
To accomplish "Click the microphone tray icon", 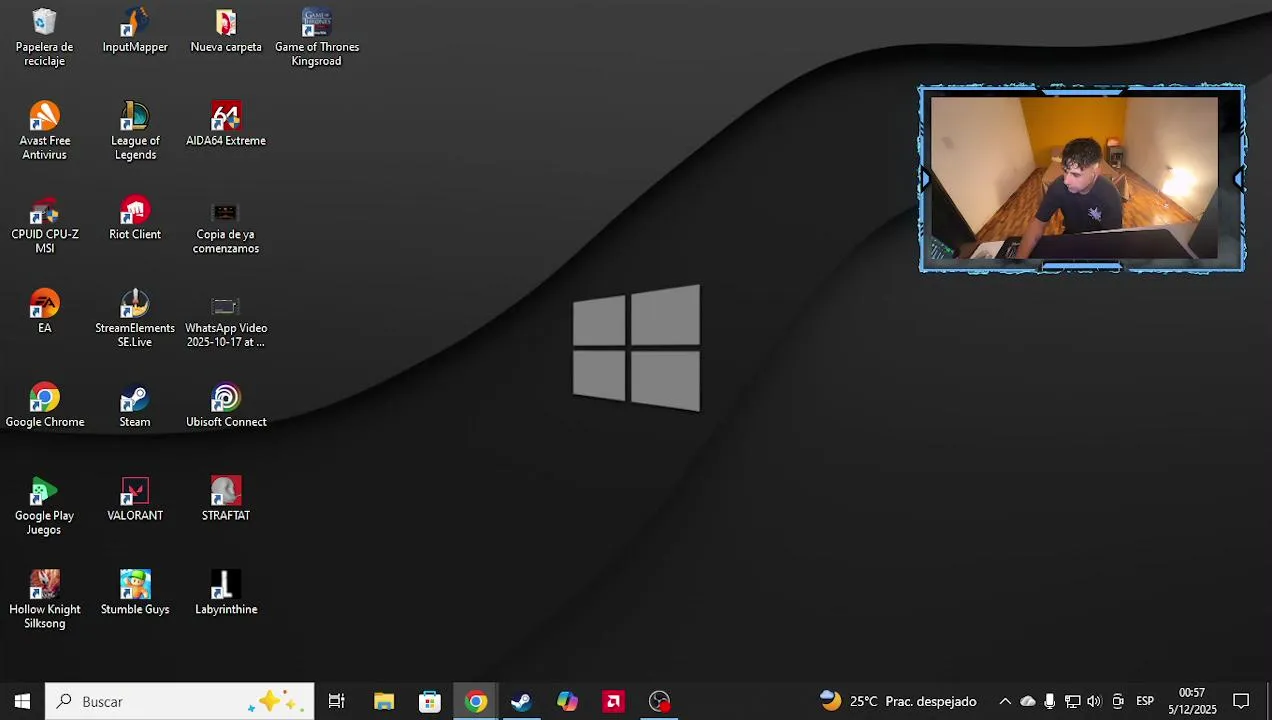I will [1049, 701].
